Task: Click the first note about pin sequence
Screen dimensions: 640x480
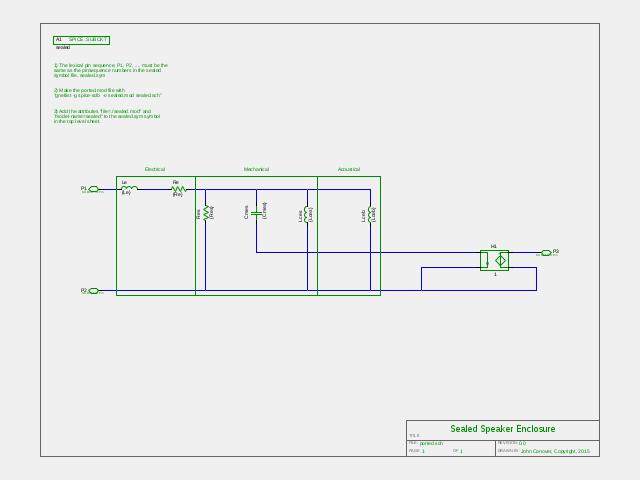Action: click(x=111, y=70)
